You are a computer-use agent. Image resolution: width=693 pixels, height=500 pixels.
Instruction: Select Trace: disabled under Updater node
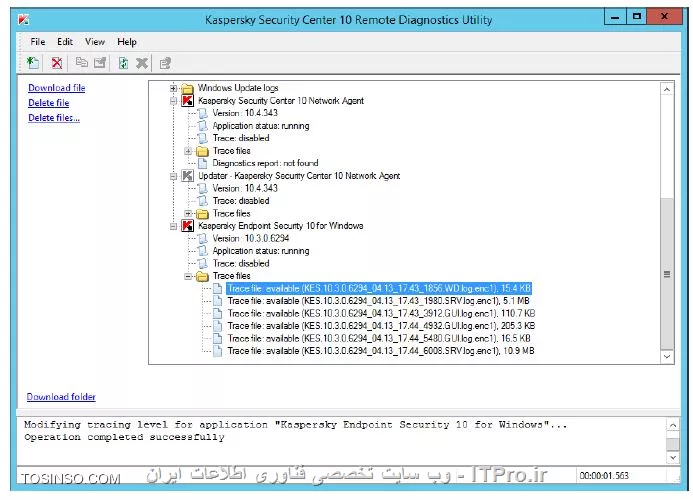pos(241,201)
